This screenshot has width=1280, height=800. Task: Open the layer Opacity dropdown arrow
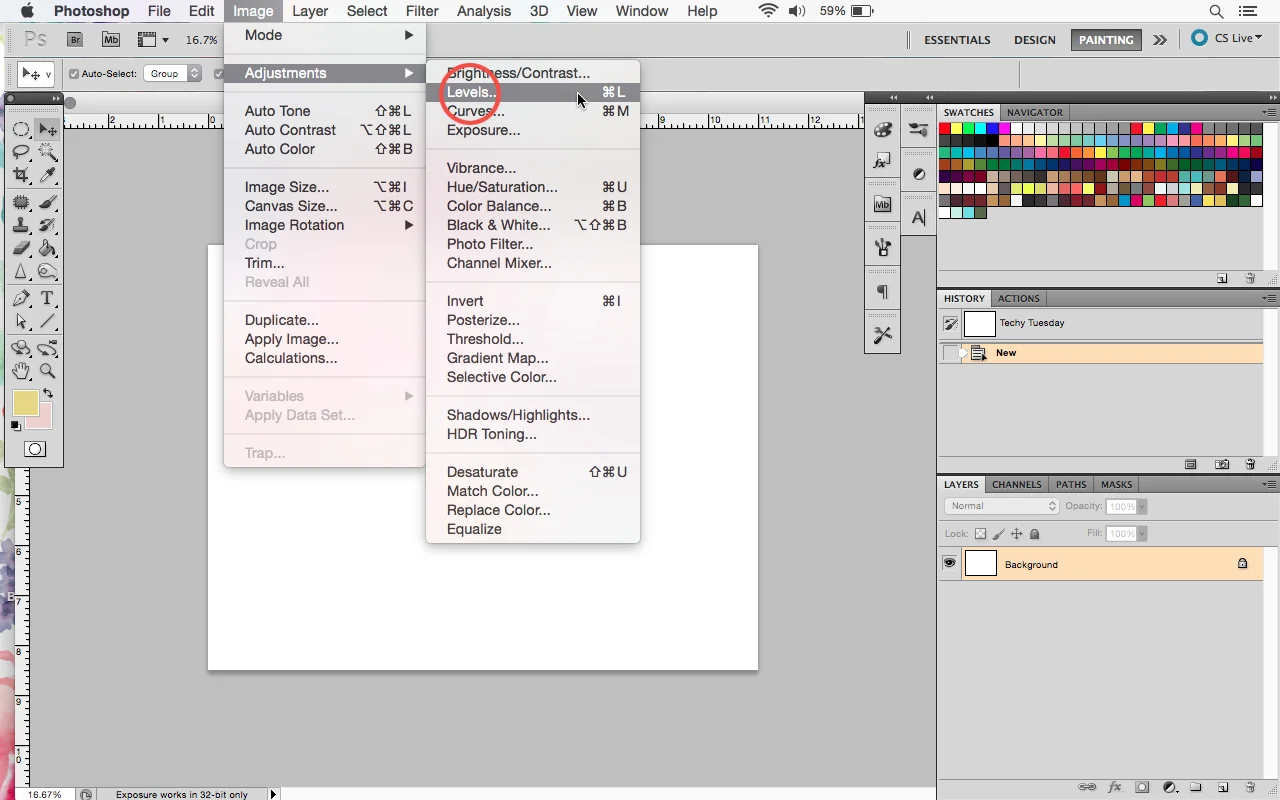(1142, 507)
